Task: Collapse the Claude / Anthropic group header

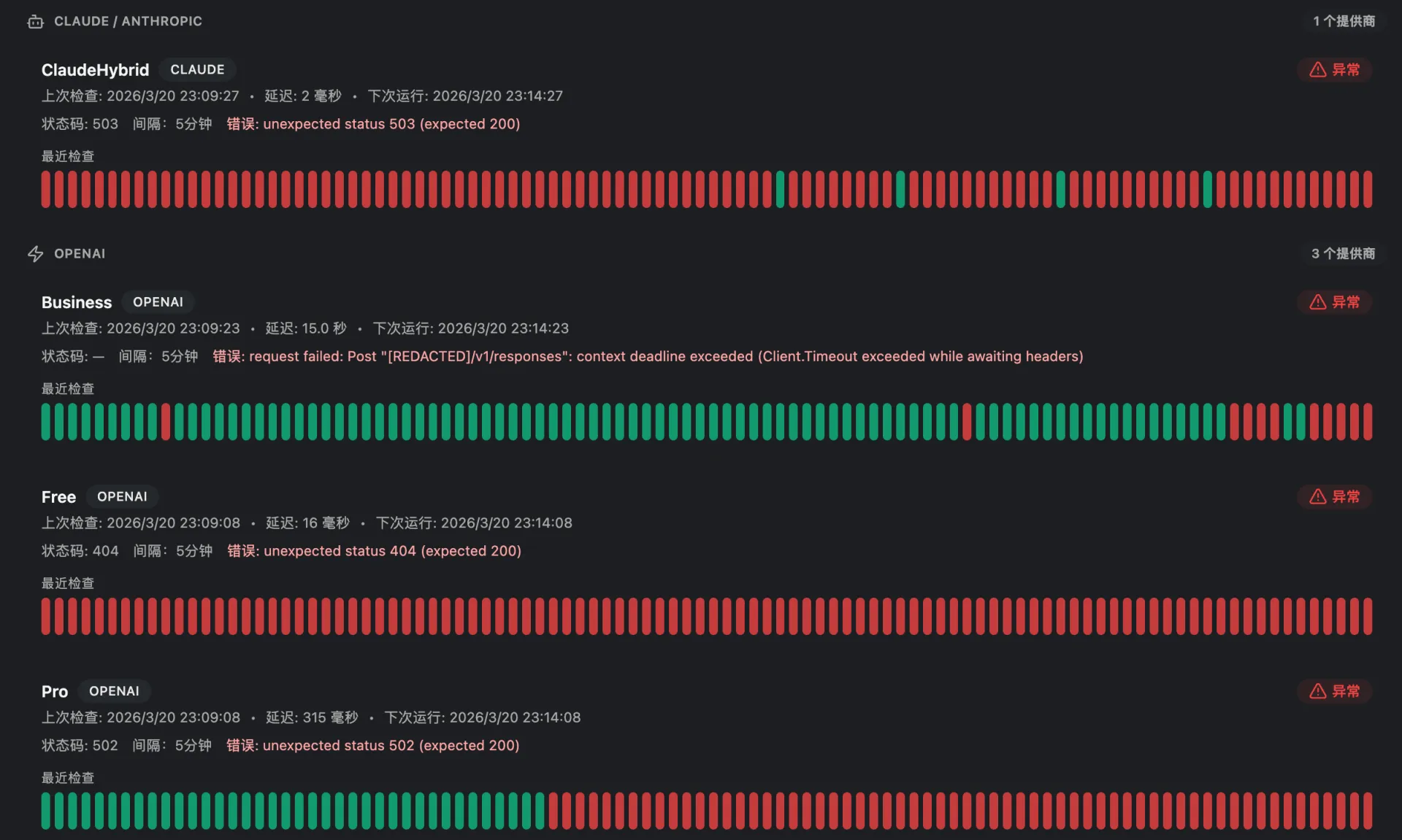Action: [x=128, y=22]
